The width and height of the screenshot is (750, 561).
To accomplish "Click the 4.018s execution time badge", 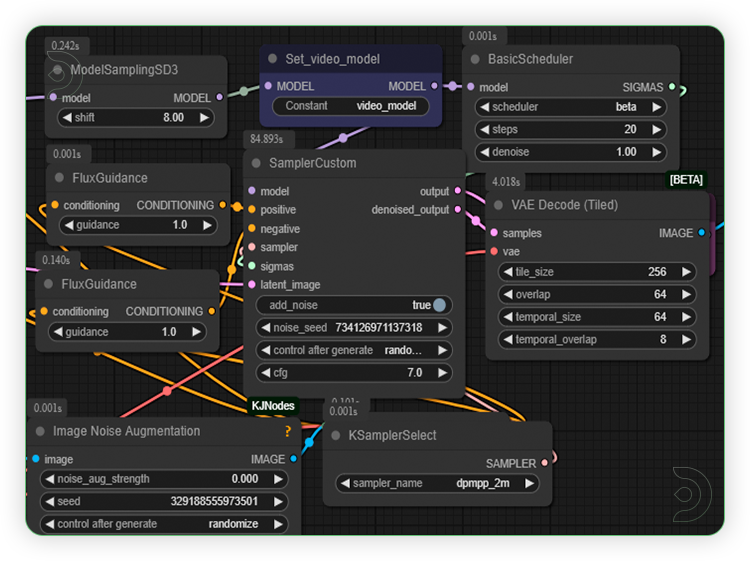I will point(506,182).
